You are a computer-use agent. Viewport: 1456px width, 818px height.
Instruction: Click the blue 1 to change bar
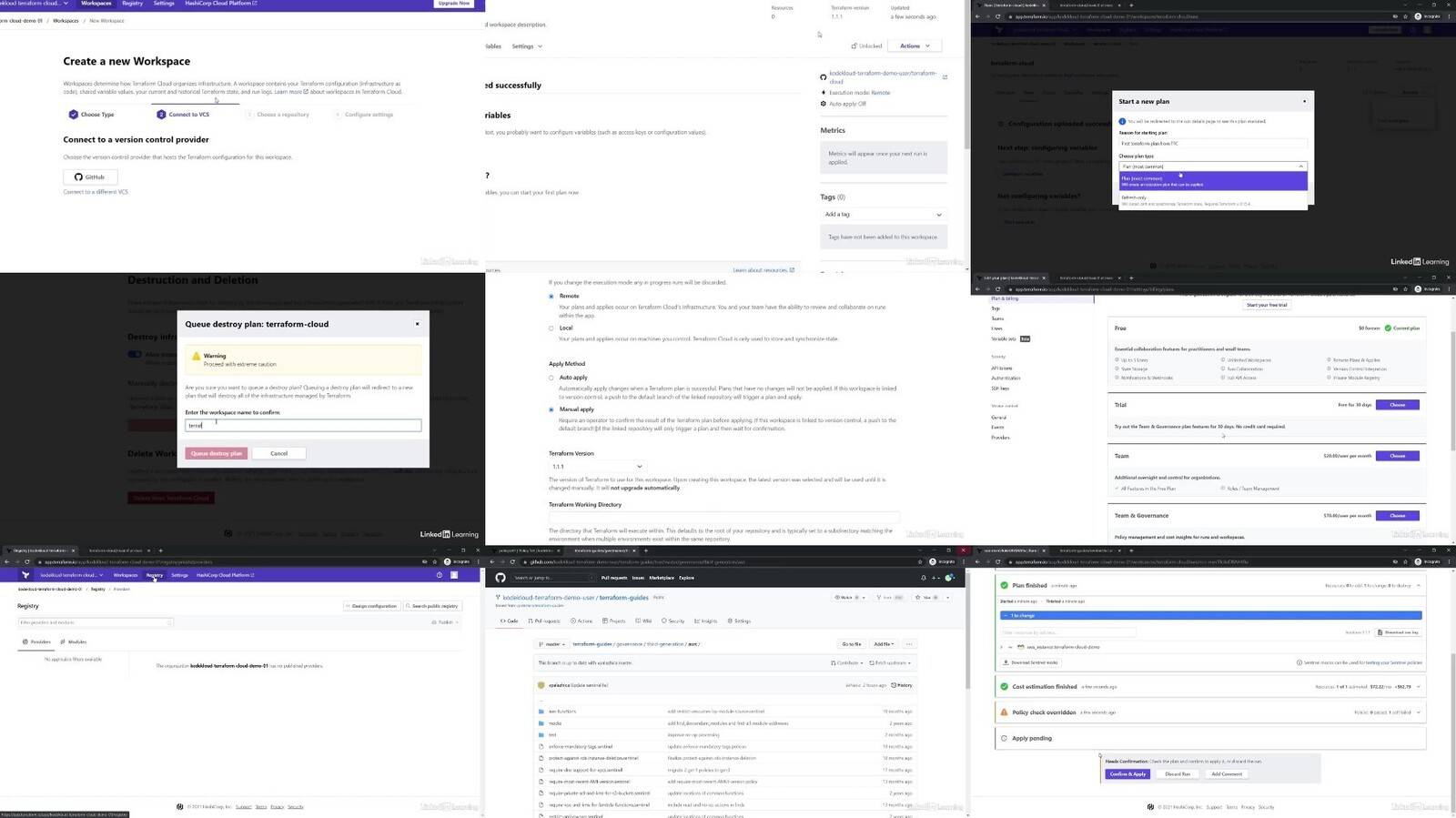(1210, 616)
